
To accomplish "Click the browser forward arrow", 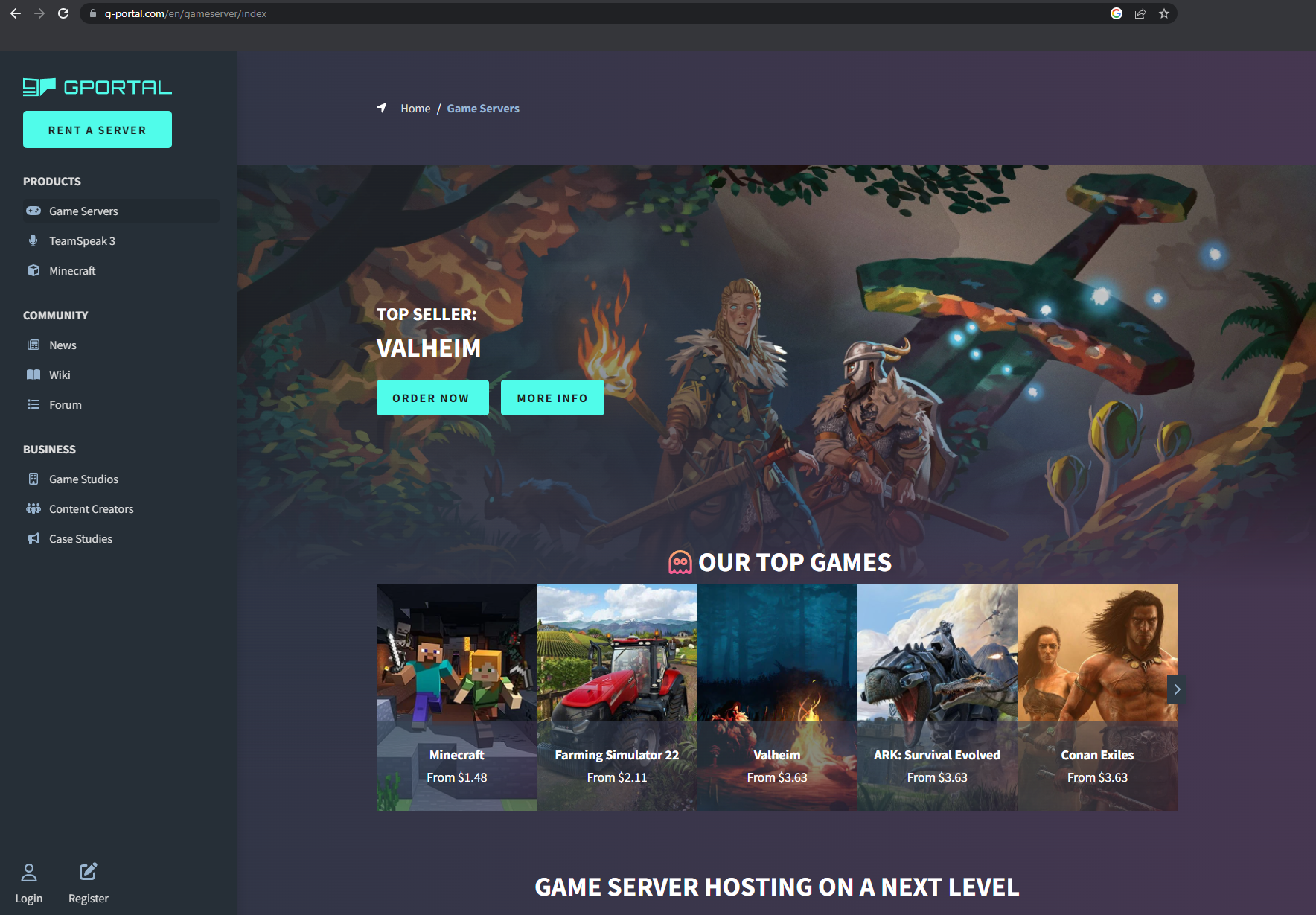I will click(x=39, y=13).
